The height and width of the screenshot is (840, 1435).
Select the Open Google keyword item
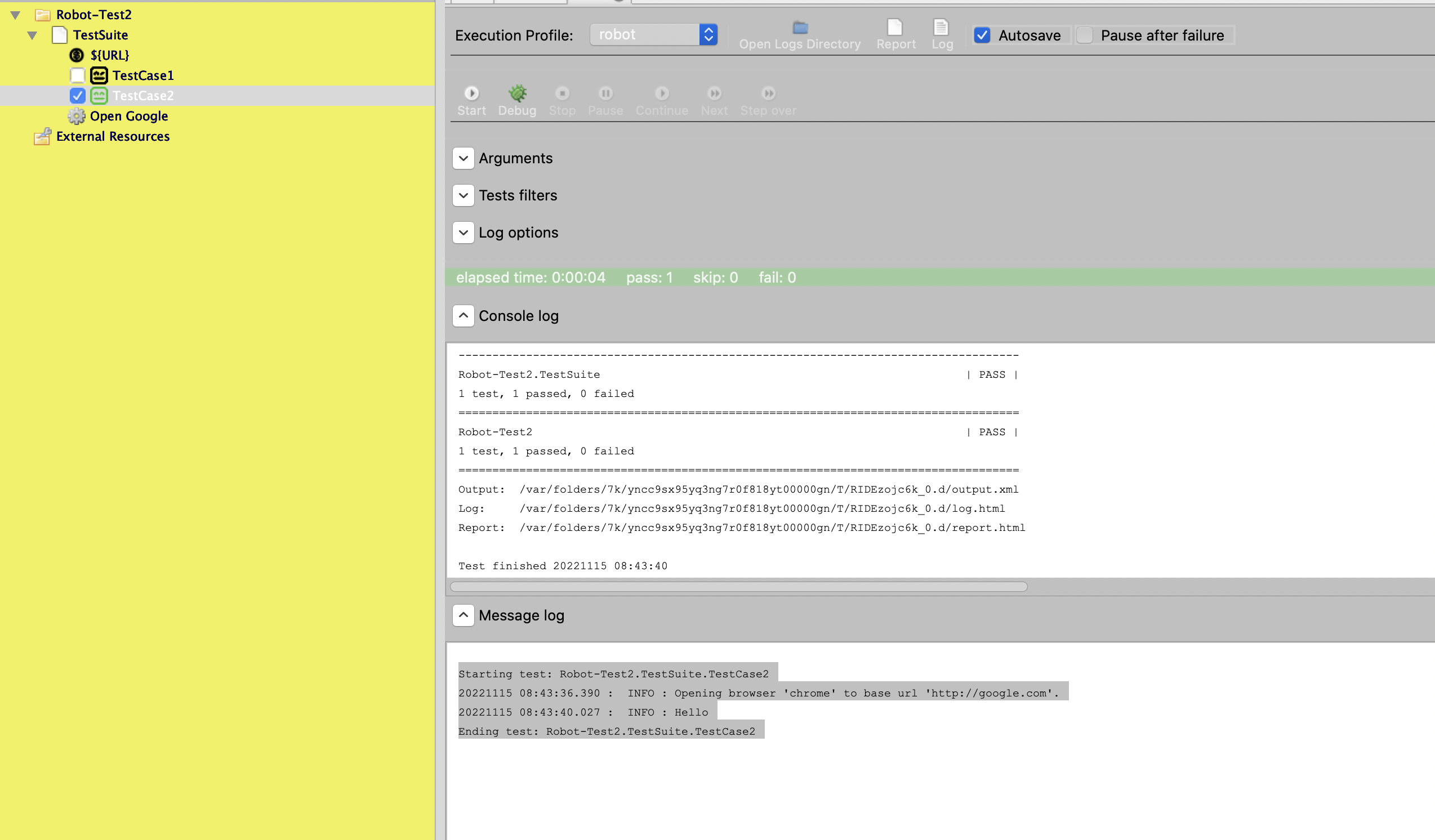(129, 116)
